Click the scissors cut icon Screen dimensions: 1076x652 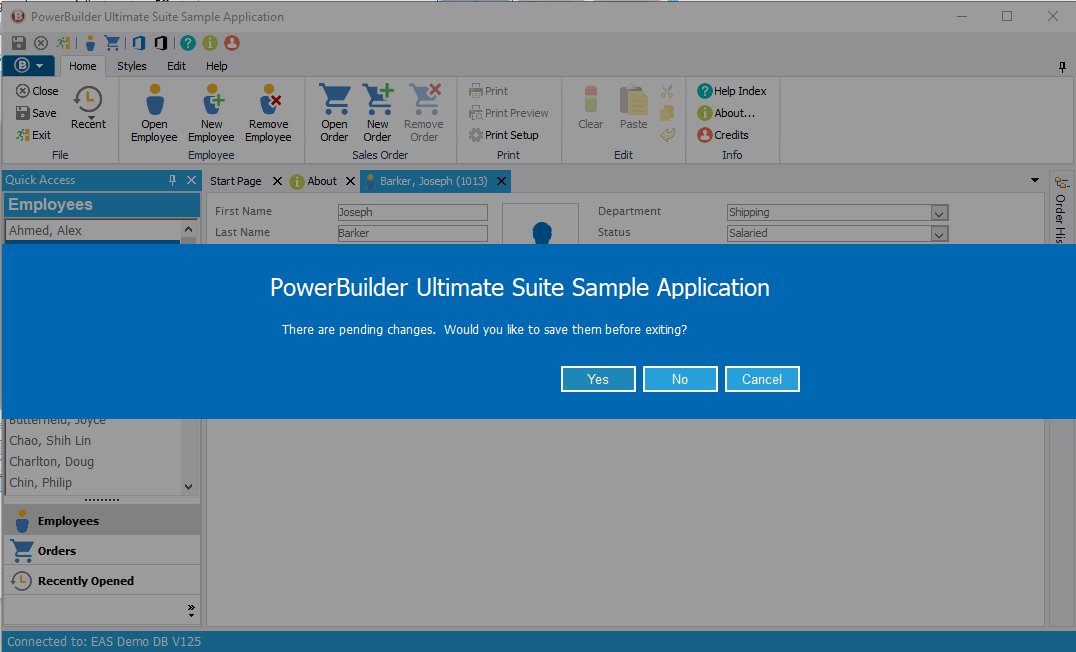(667, 91)
